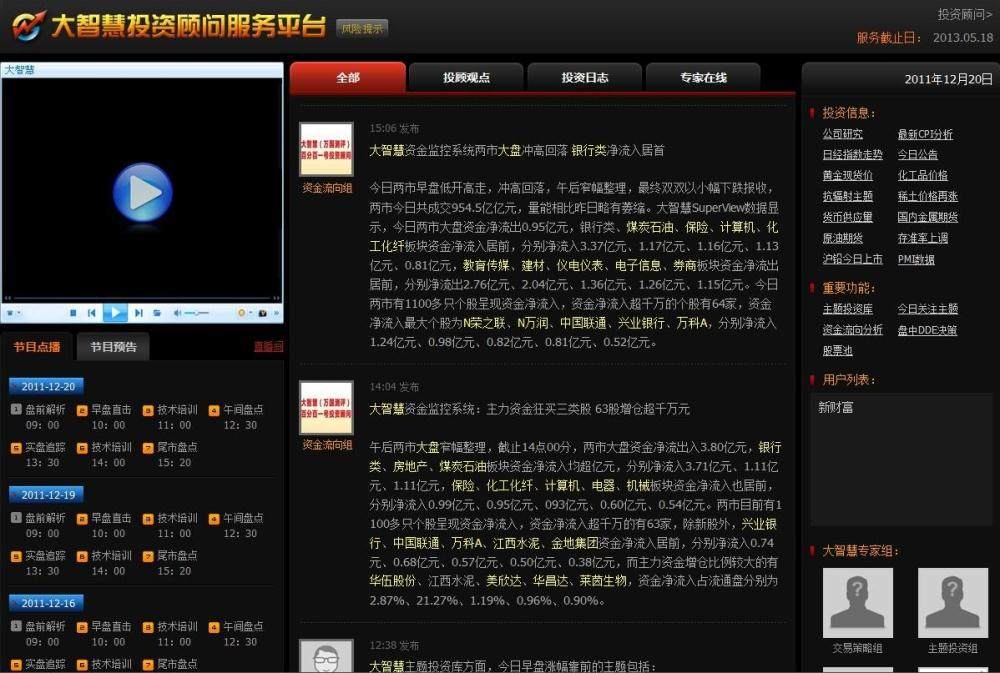Switch to the 节目预告 tab

click(114, 347)
